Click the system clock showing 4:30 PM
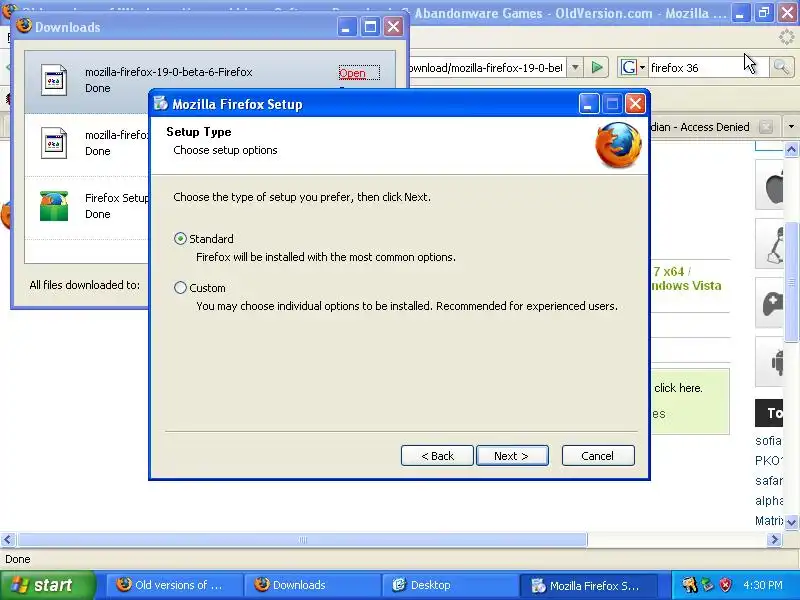 tap(763, 585)
